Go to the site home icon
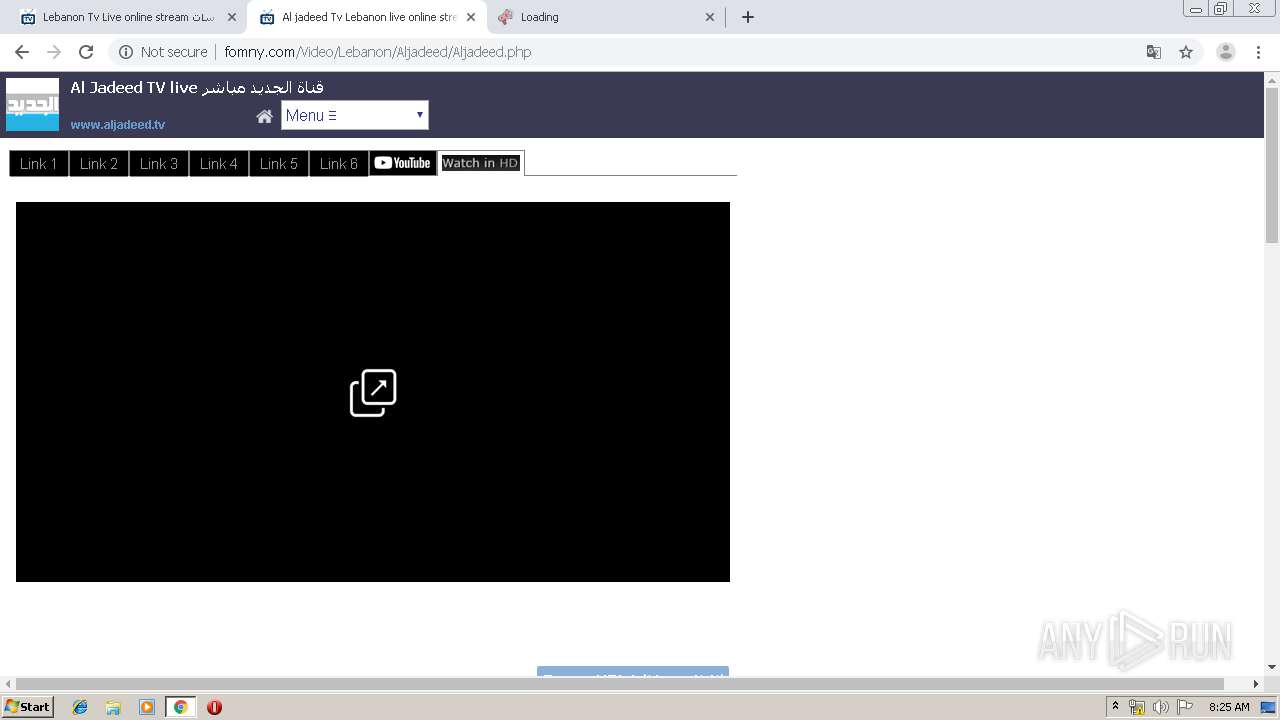Image resolution: width=1280 pixels, height=720 pixels. [264, 116]
